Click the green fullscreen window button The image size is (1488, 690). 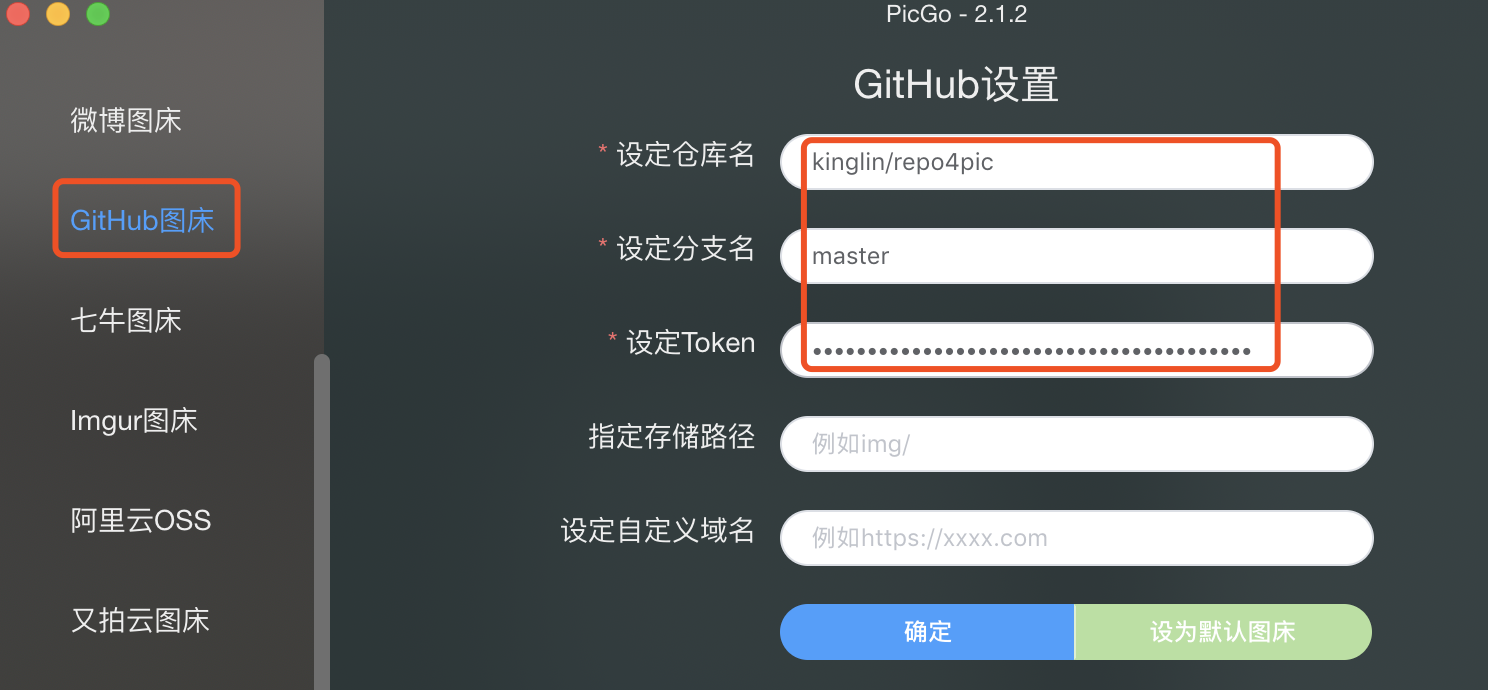[98, 14]
